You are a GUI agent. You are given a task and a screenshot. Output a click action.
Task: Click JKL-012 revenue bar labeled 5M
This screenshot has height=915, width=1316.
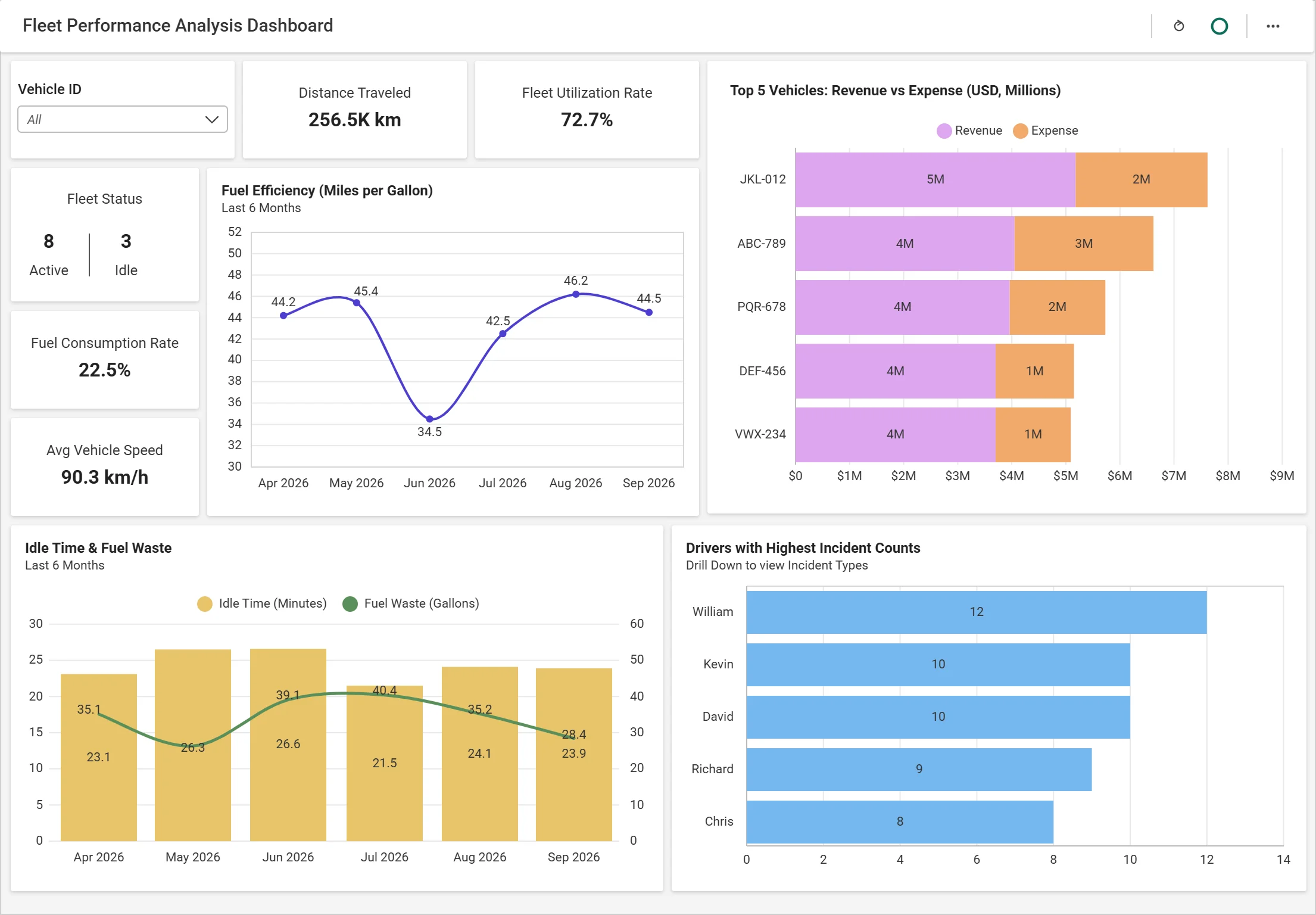(x=935, y=180)
